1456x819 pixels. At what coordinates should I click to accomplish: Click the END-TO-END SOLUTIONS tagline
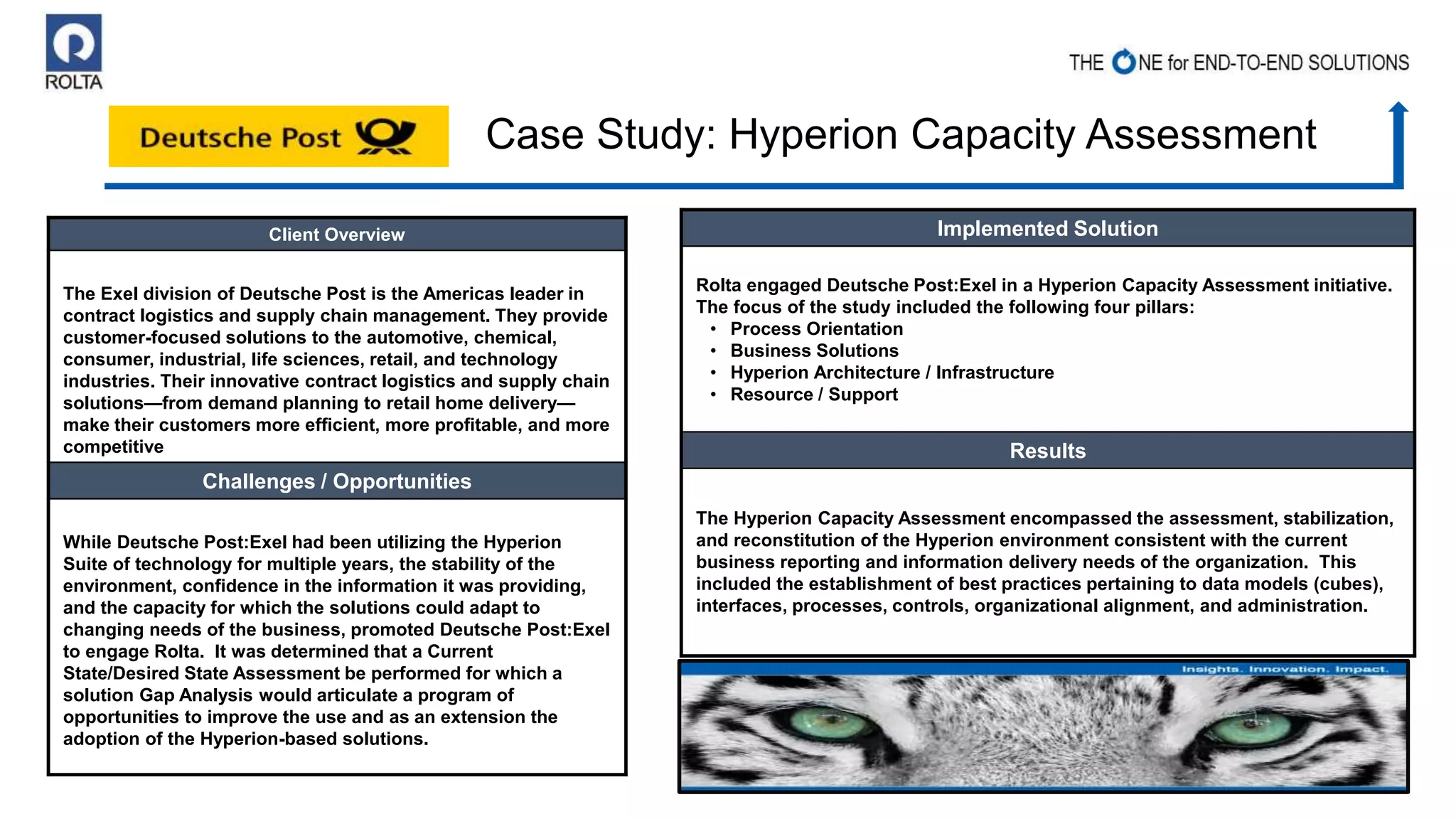(1273, 63)
